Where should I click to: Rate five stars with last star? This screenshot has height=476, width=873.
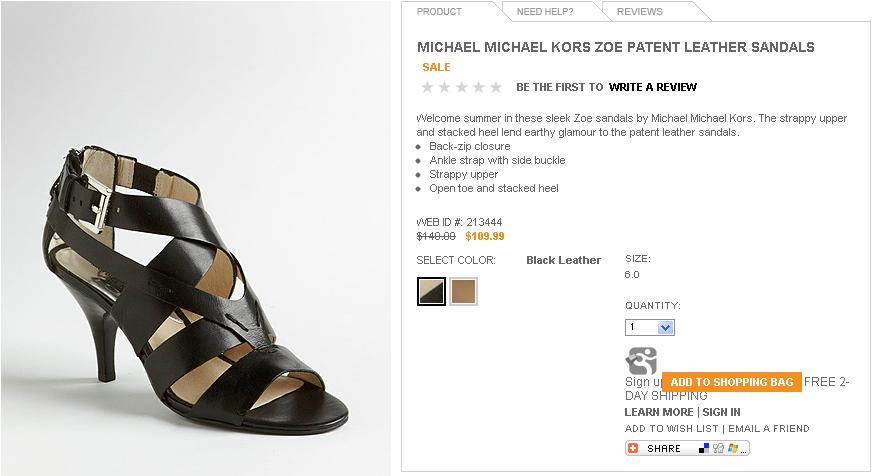[496, 87]
